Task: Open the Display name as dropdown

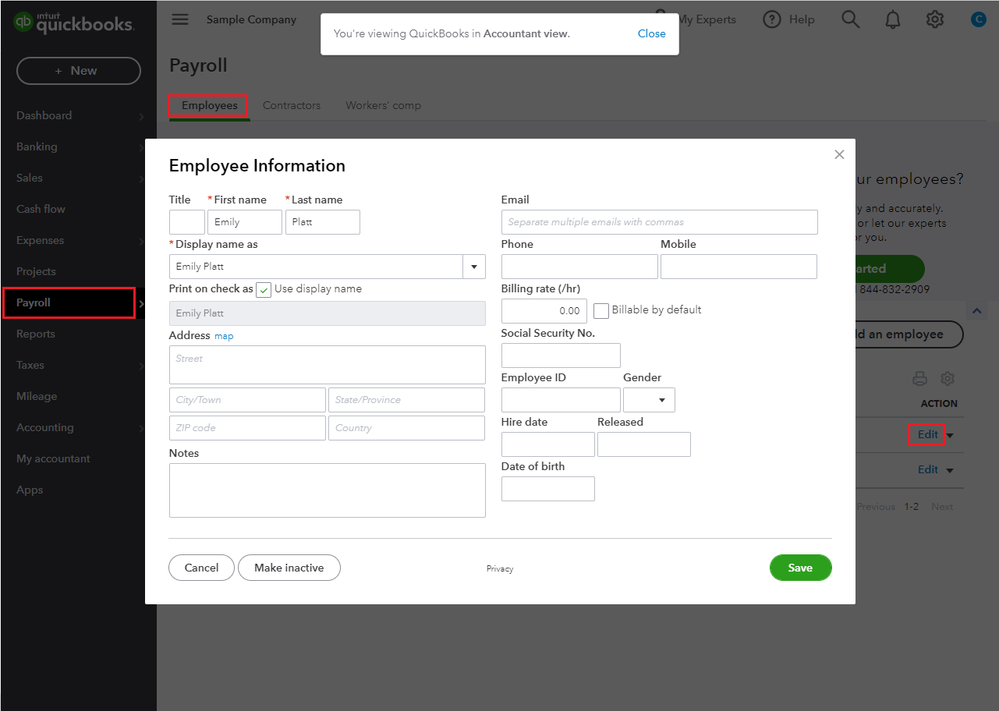Action: (x=474, y=266)
